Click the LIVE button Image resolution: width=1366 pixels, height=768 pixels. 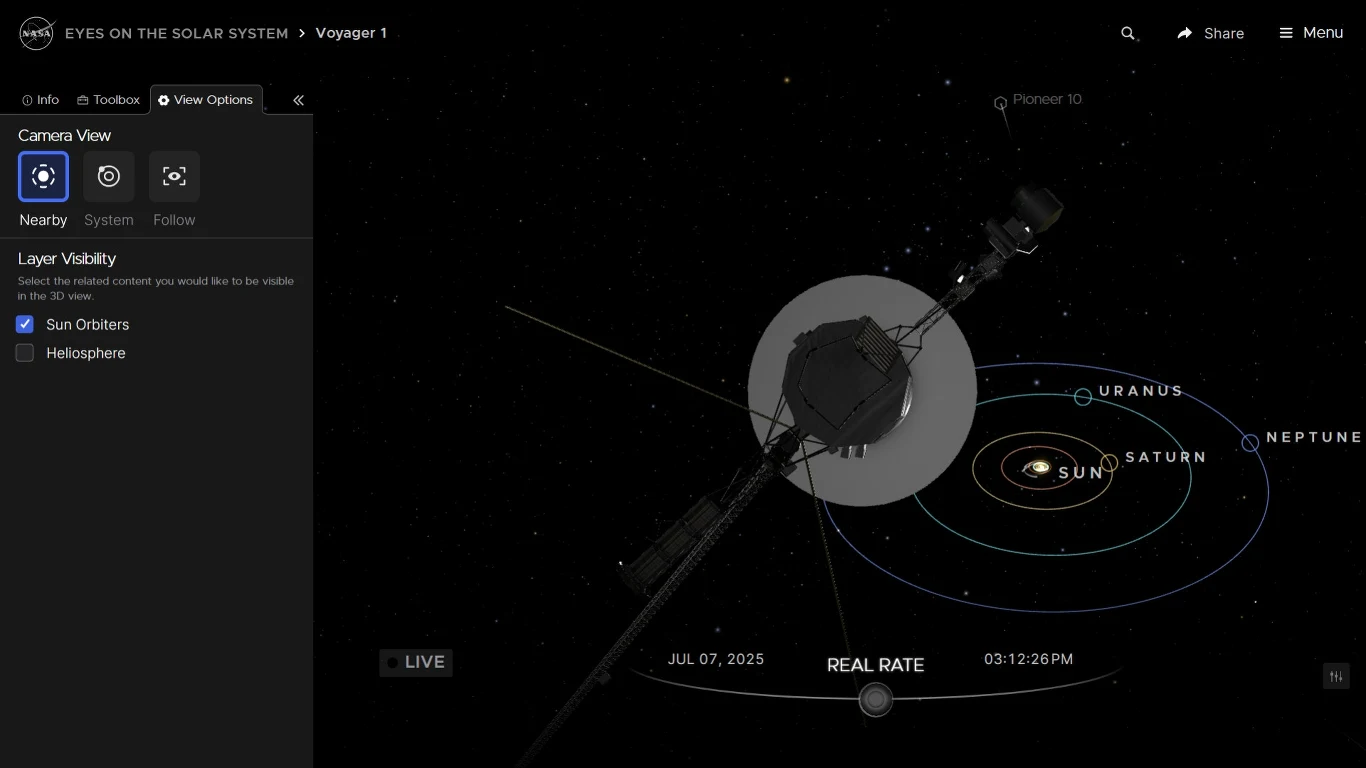click(x=416, y=662)
